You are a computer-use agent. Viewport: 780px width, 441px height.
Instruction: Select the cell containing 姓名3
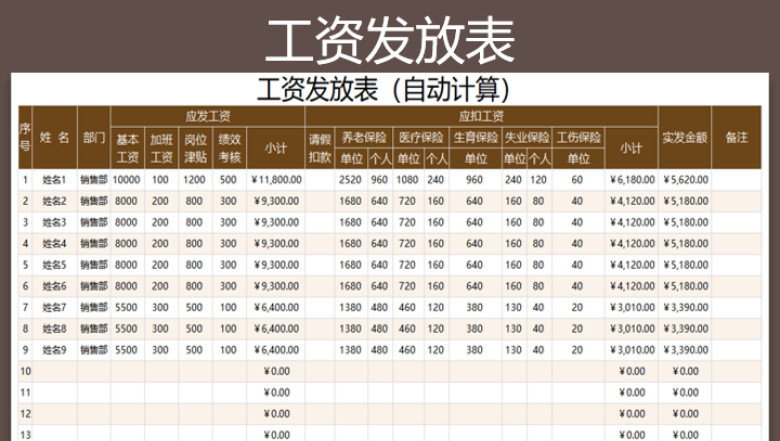pyautogui.click(x=55, y=223)
